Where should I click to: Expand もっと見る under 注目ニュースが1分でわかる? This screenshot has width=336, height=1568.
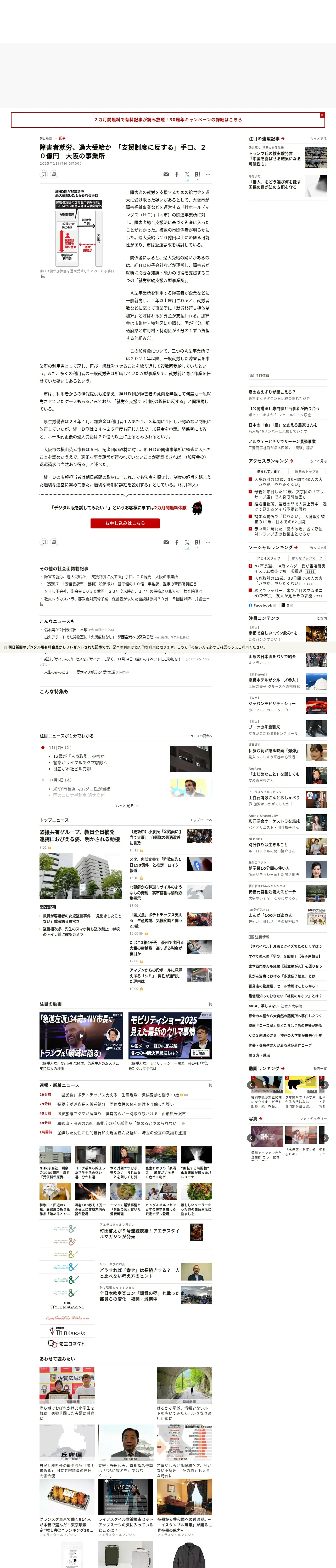[x=127, y=806]
